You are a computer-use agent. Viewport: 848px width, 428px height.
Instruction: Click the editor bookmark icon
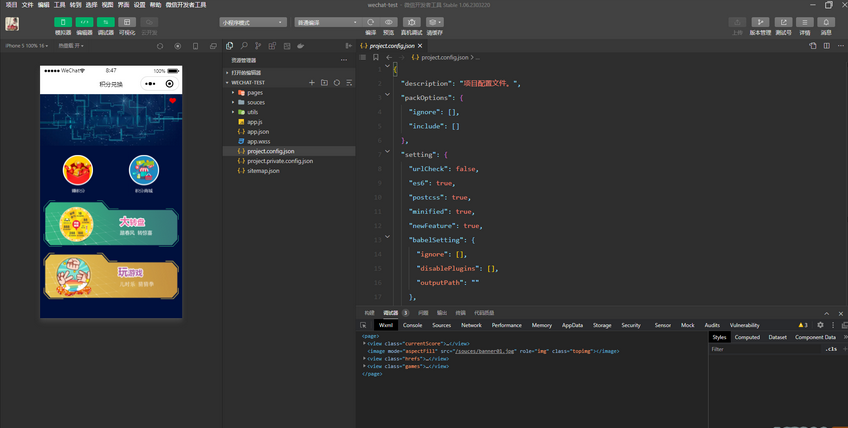click(x=375, y=57)
